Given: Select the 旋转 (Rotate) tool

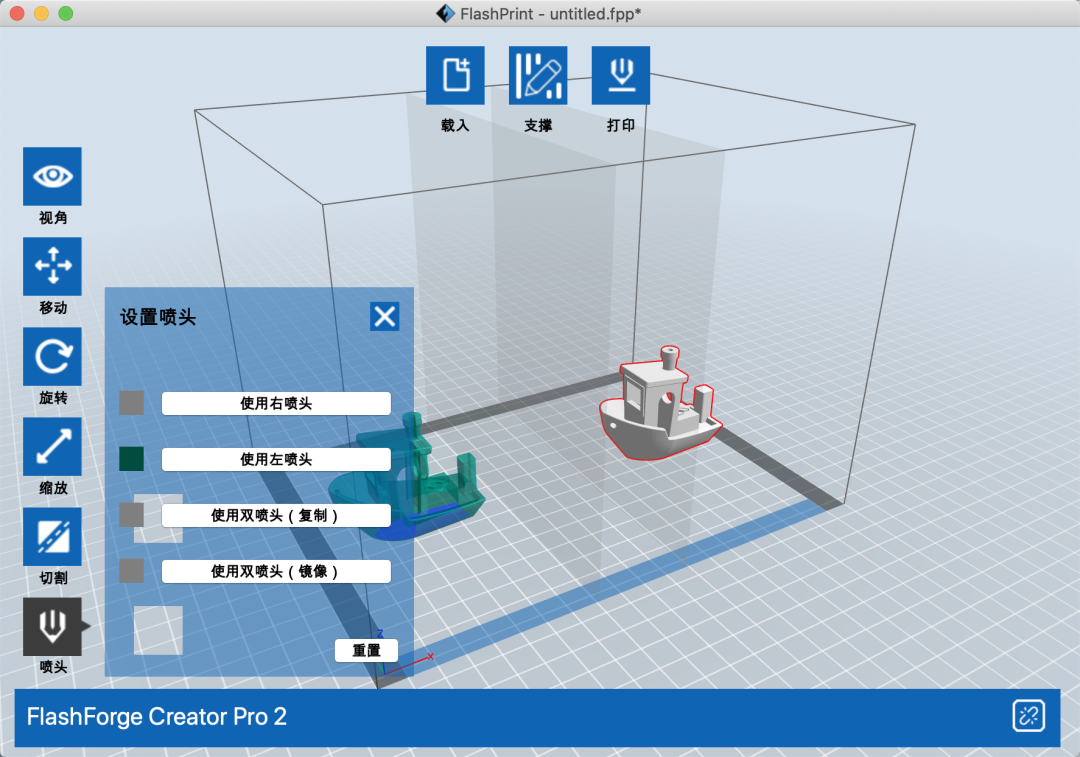Looking at the screenshot, I should (52, 357).
